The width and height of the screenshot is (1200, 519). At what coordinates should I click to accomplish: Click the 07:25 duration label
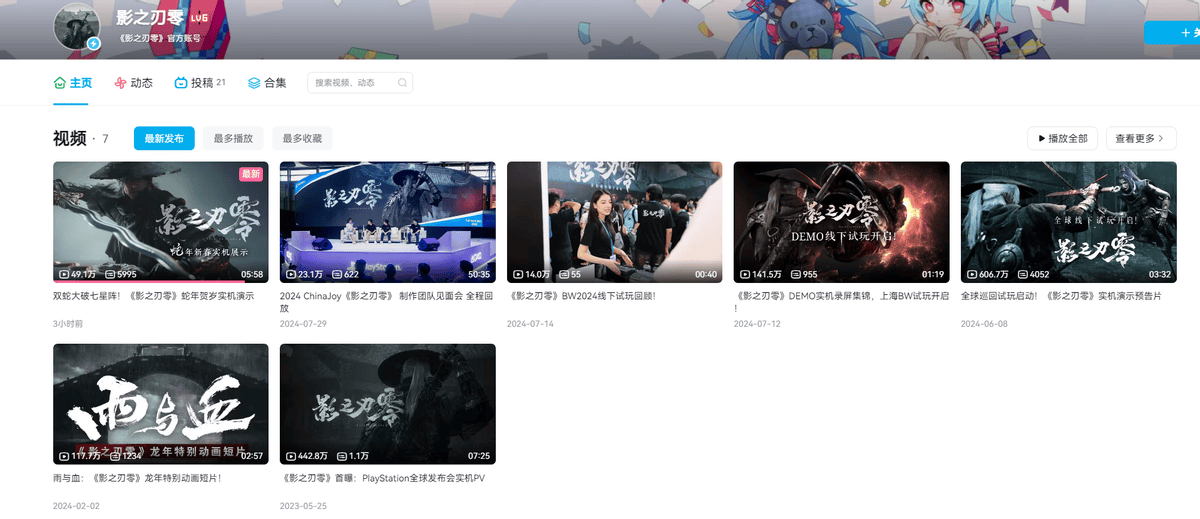pyautogui.click(x=479, y=456)
